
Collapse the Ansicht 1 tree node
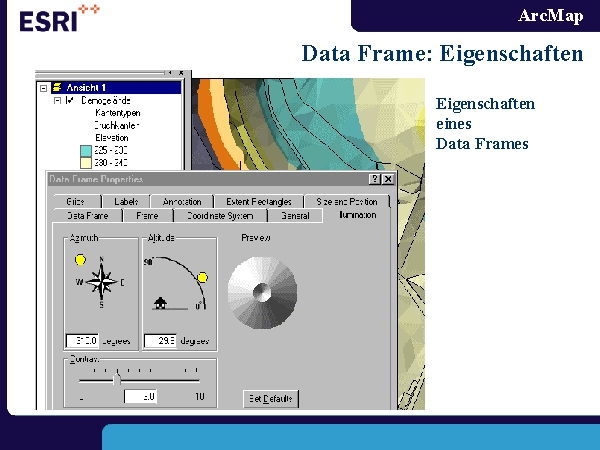click(44, 88)
